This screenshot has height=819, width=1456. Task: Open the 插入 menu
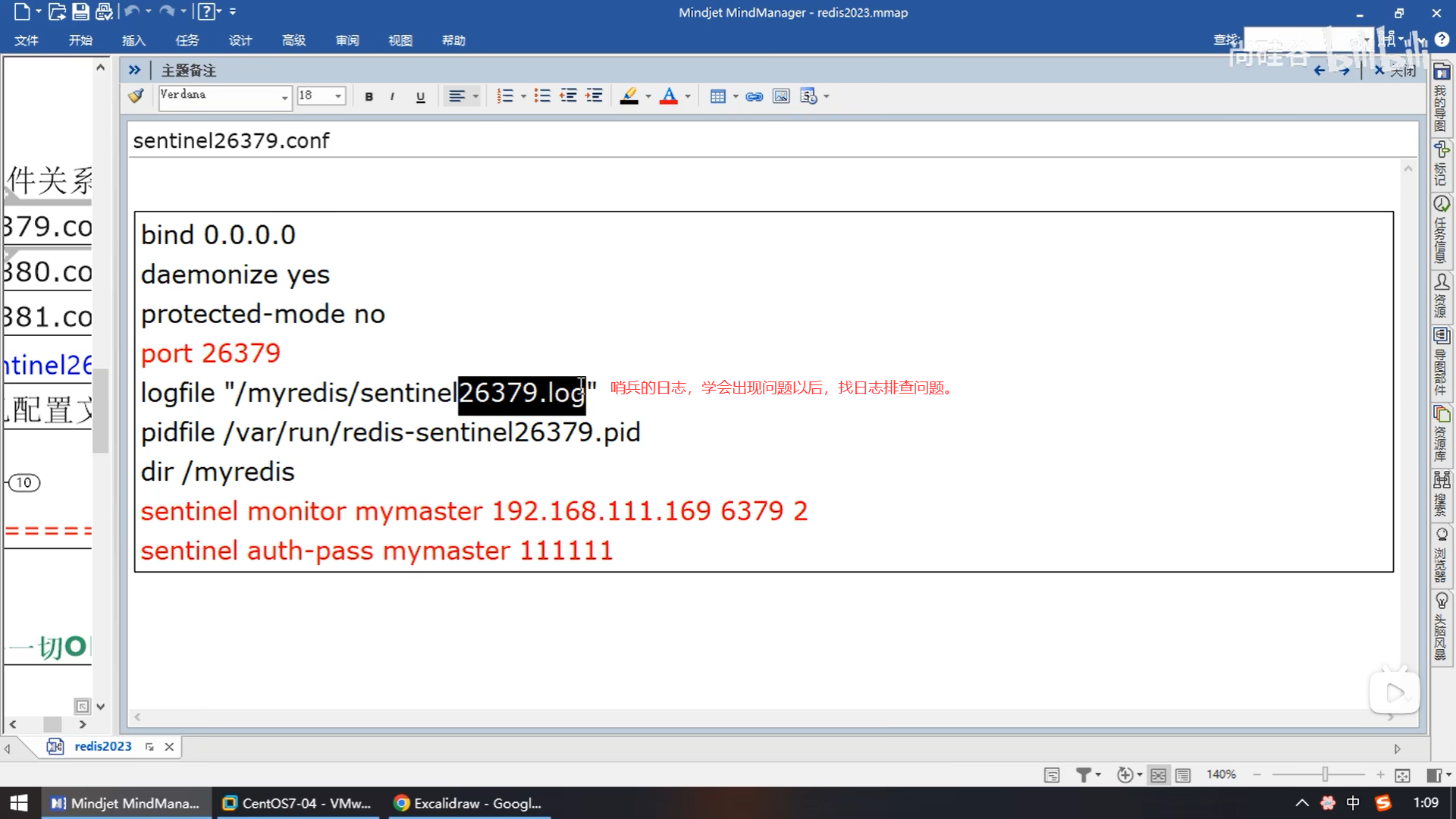click(x=133, y=40)
